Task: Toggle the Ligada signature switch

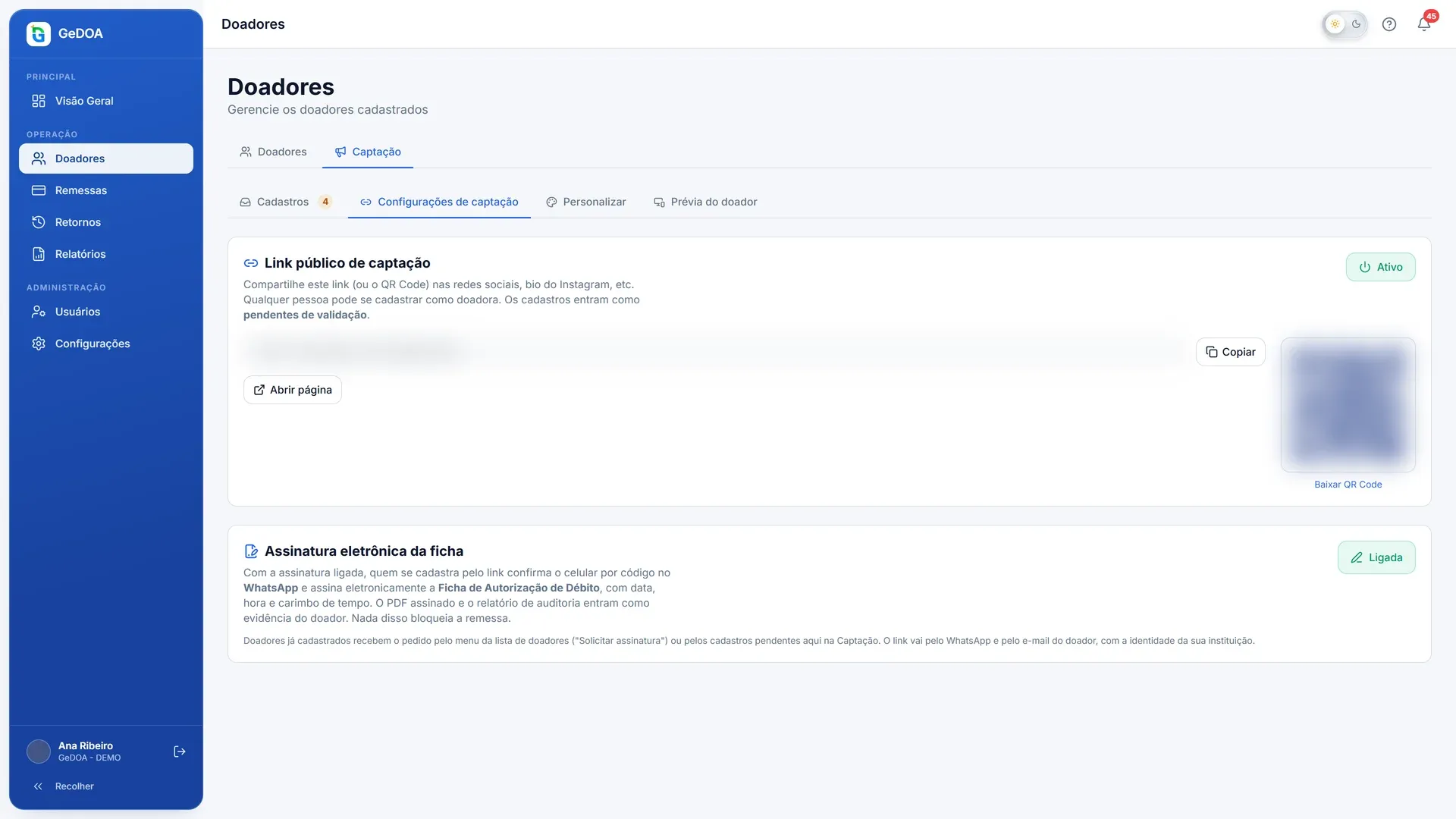Action: (x=1376, y=557)
